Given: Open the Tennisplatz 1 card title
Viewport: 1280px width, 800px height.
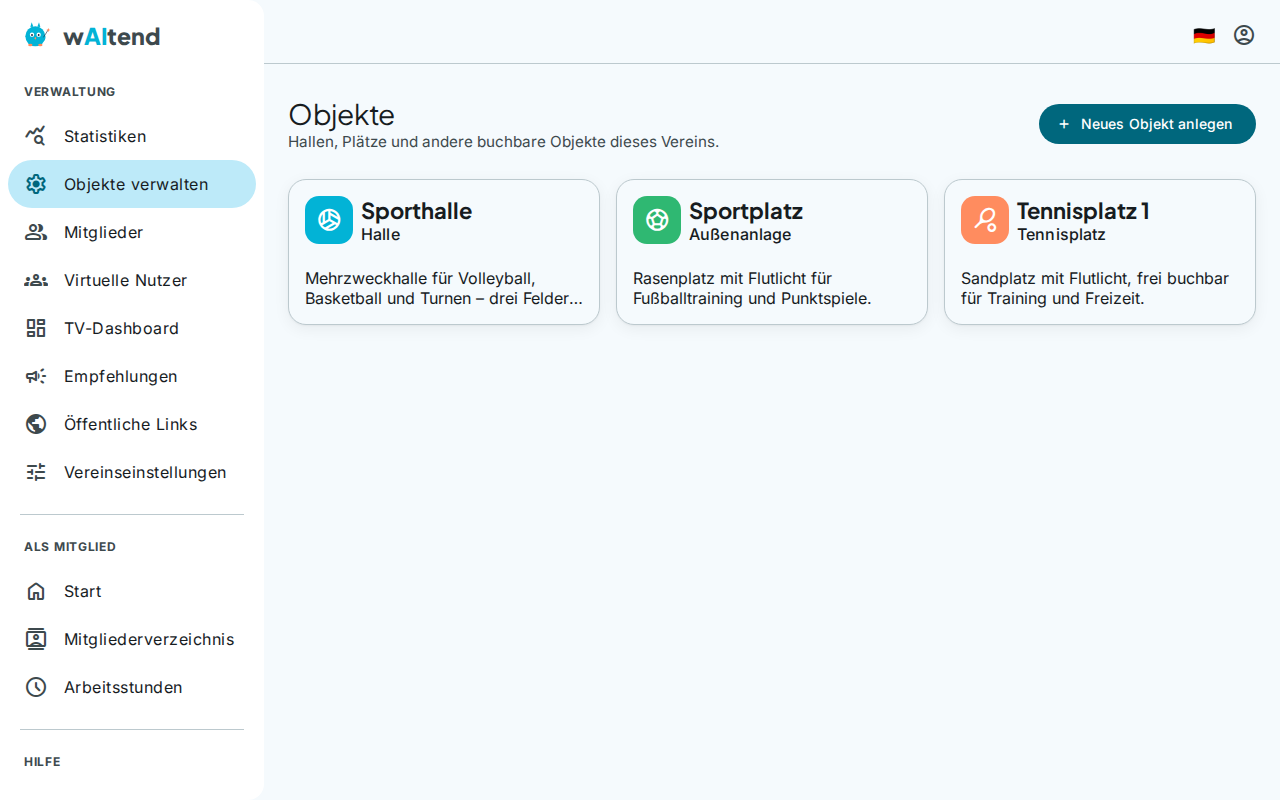Looking at the screenshot, I should click(1083, 211).
